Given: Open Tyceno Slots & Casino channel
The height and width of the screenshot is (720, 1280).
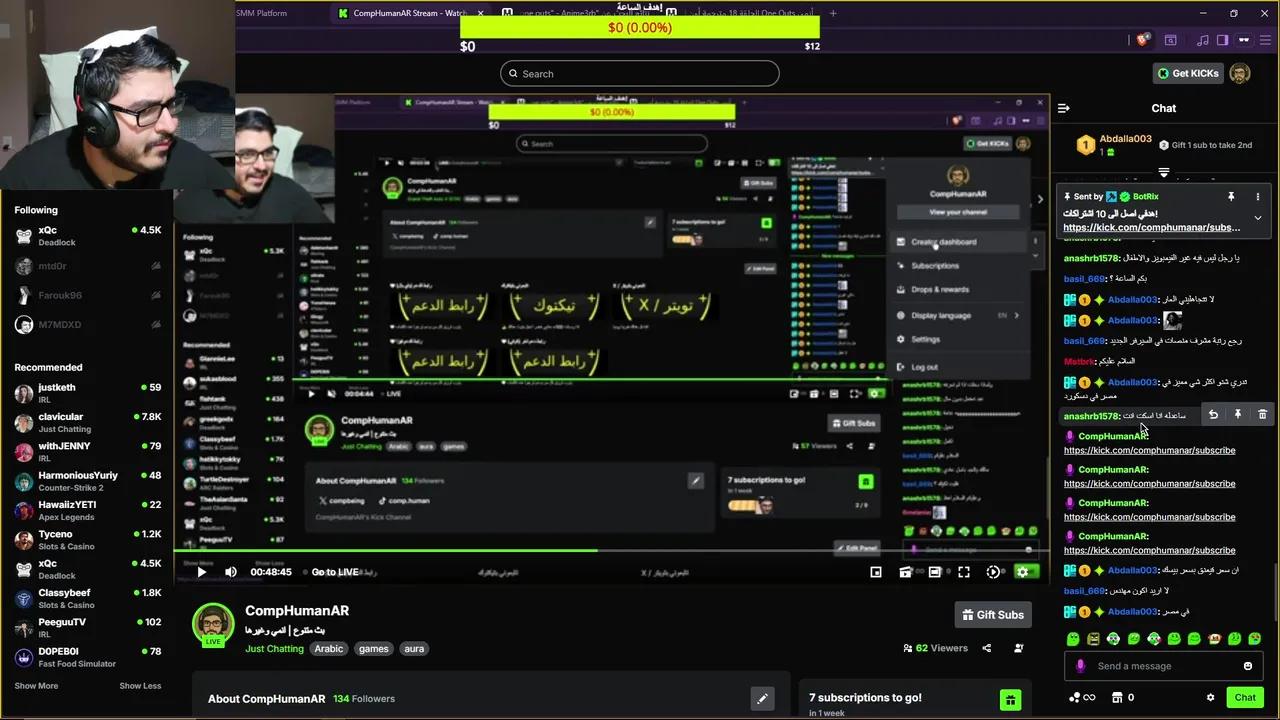Looking at the screenshot, I should [x=88, y=540].
